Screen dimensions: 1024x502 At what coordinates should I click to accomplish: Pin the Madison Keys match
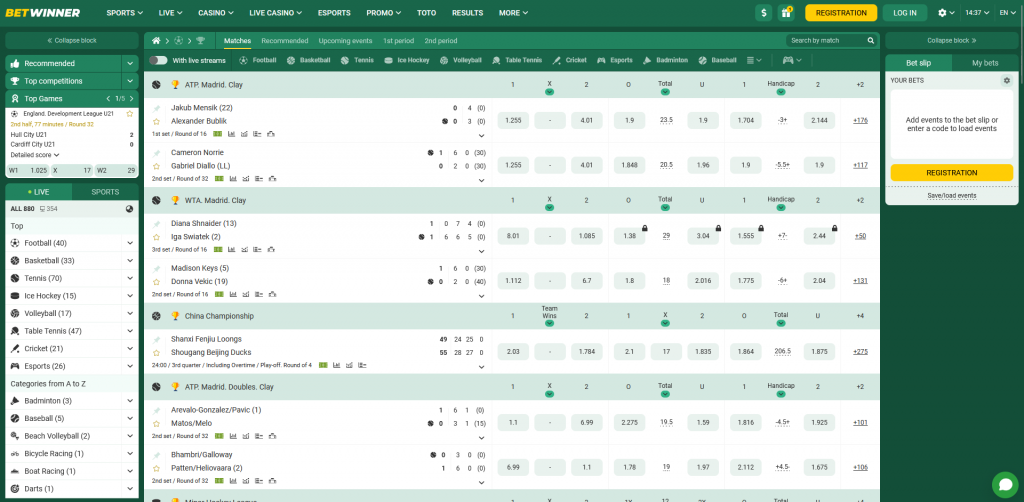pyautogui.click(x=156, y=268)
